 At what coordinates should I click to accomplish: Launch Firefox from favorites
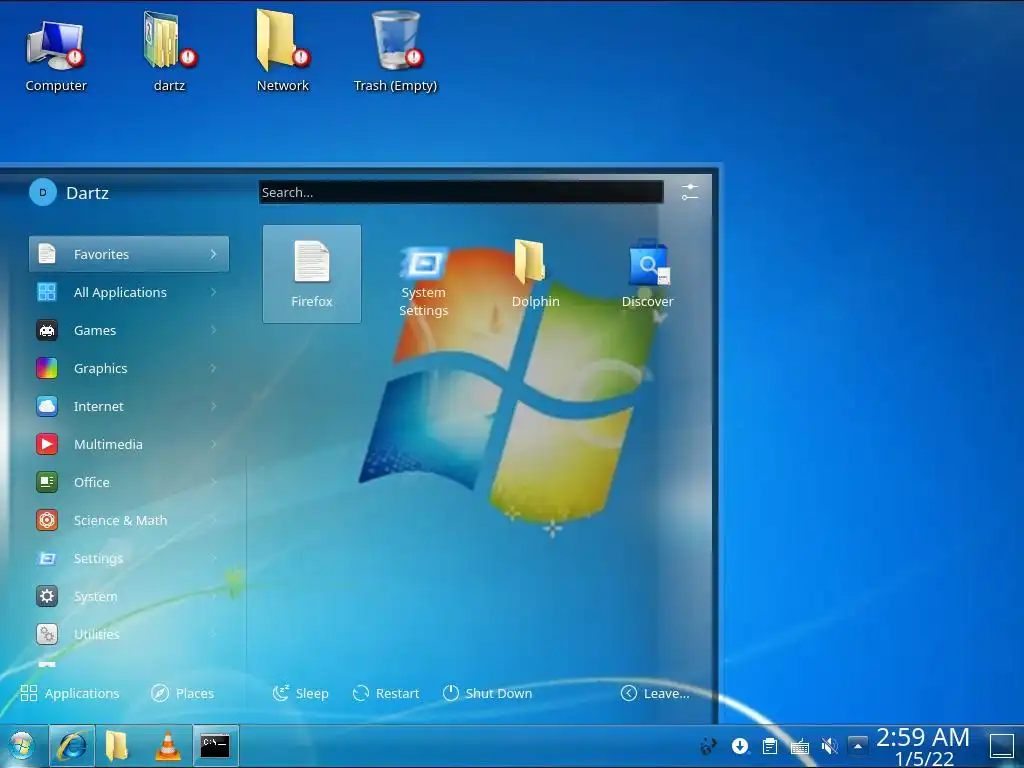[x=312, y=274]
